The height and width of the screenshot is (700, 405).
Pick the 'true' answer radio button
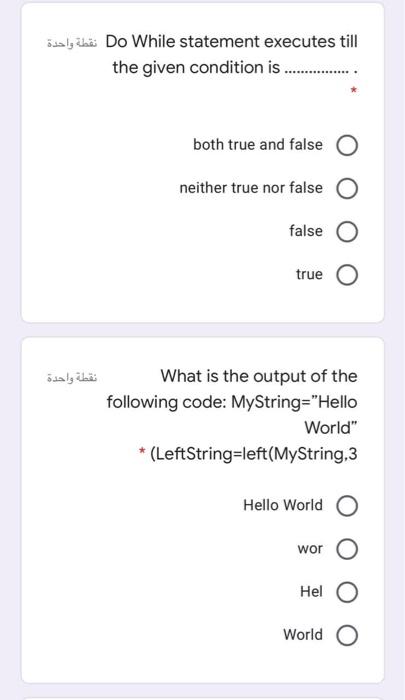(347, 275)
